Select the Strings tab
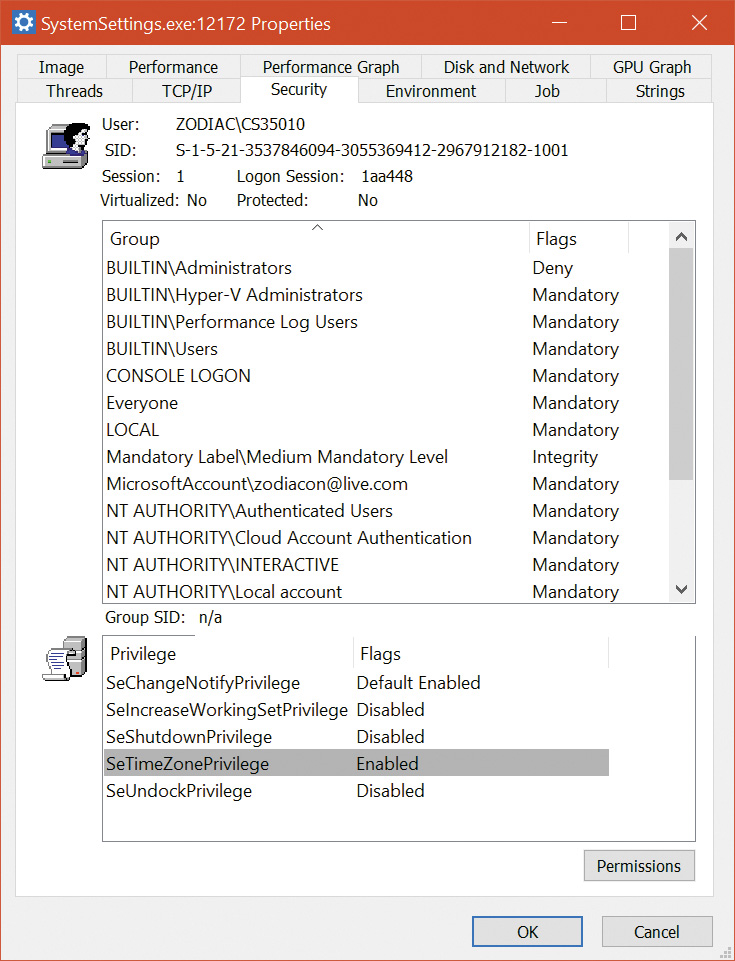 pos(660,91)
